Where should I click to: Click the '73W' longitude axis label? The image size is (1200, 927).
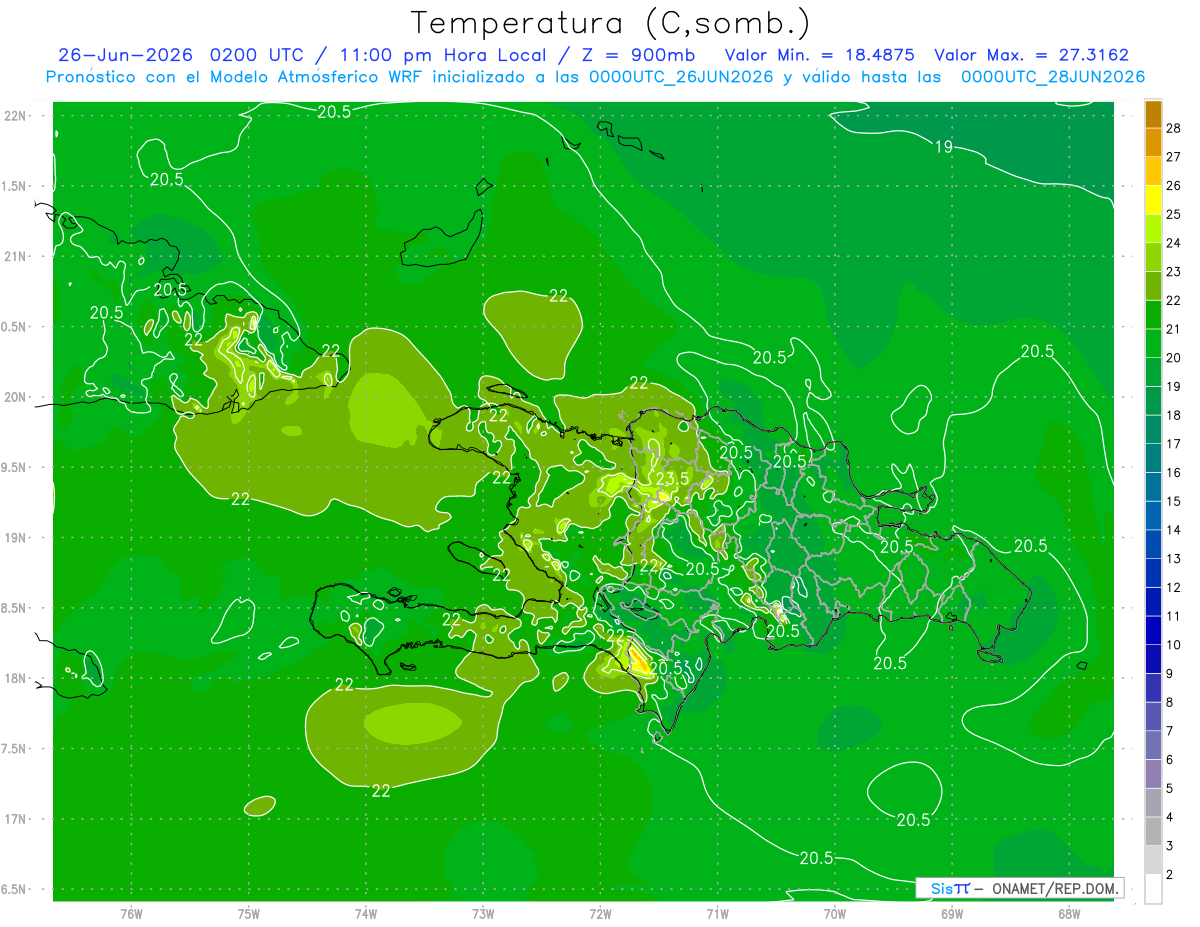(483, 914)
